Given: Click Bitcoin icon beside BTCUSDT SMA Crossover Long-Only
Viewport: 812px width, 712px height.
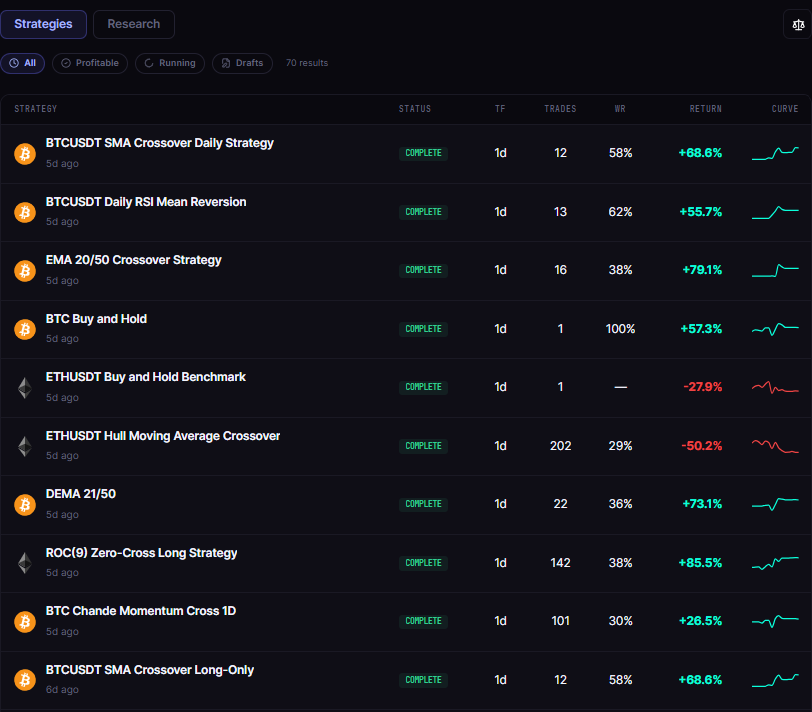Looking at the screenshot, I should 25,680.
